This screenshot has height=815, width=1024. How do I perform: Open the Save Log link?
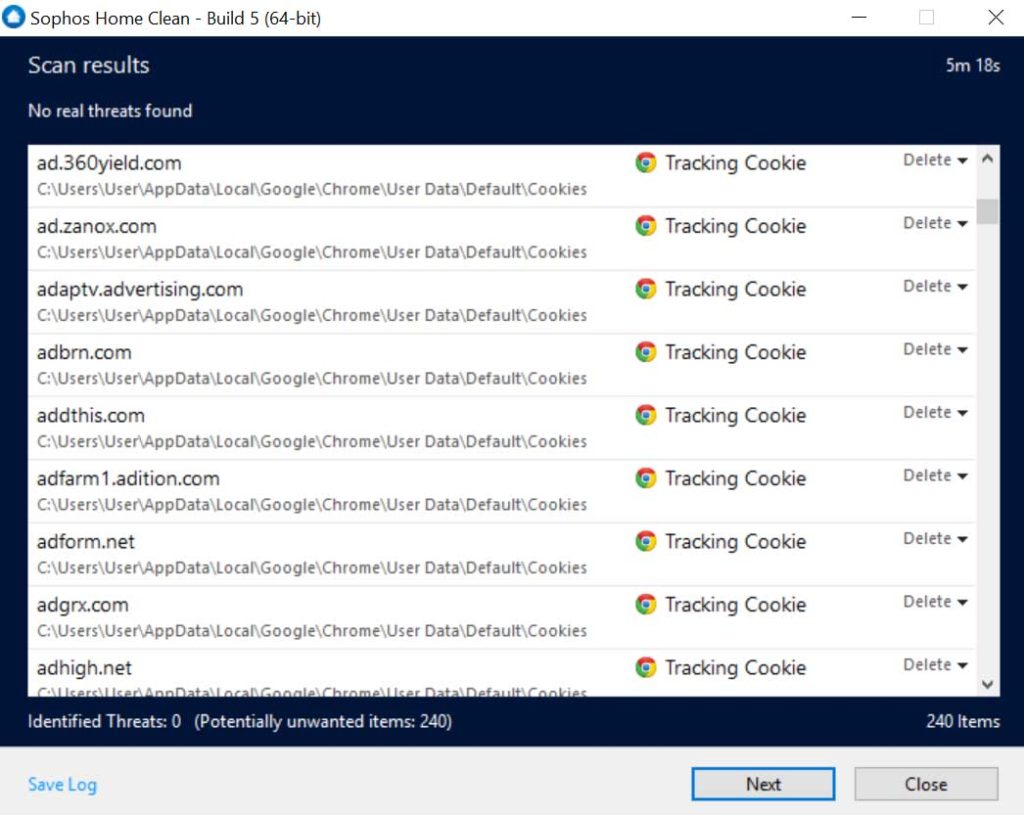tap(62, 784)
